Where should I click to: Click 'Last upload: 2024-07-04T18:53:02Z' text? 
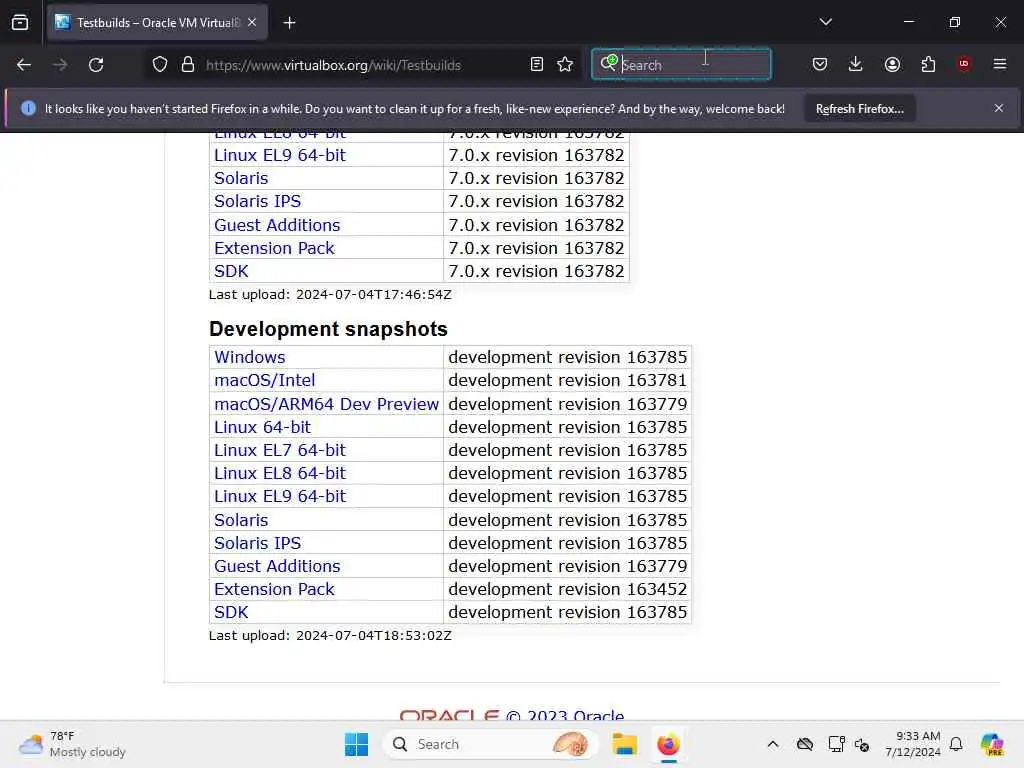coord(330,635)
